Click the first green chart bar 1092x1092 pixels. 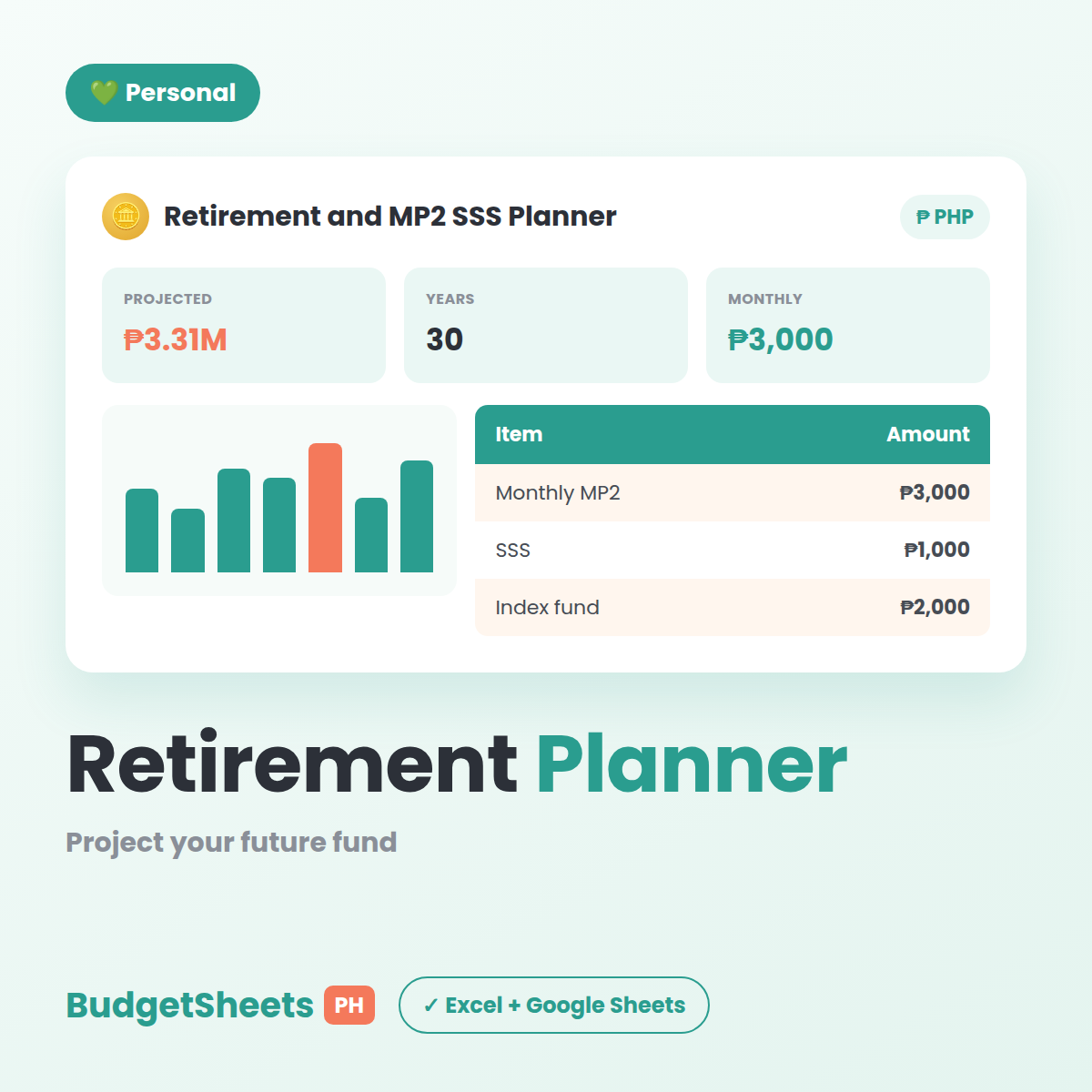tap(142, 531)
